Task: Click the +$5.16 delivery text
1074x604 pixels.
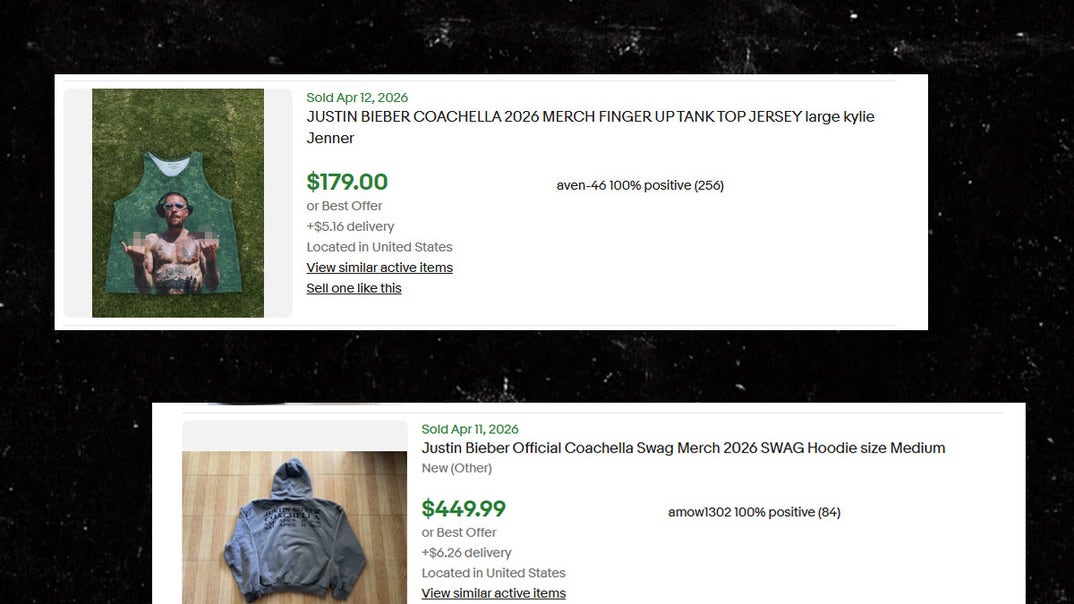Action: pos(349,226)
